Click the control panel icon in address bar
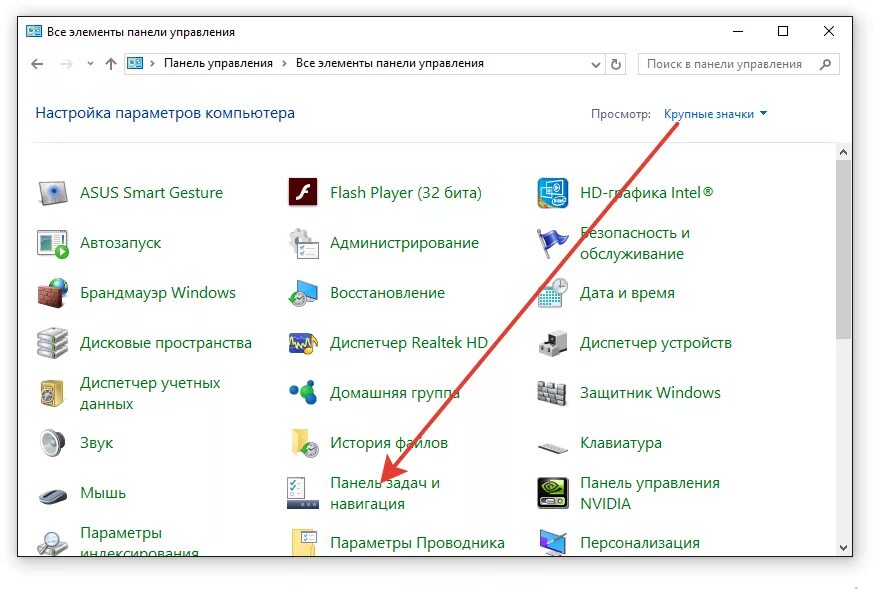 [x=135, y=64]
